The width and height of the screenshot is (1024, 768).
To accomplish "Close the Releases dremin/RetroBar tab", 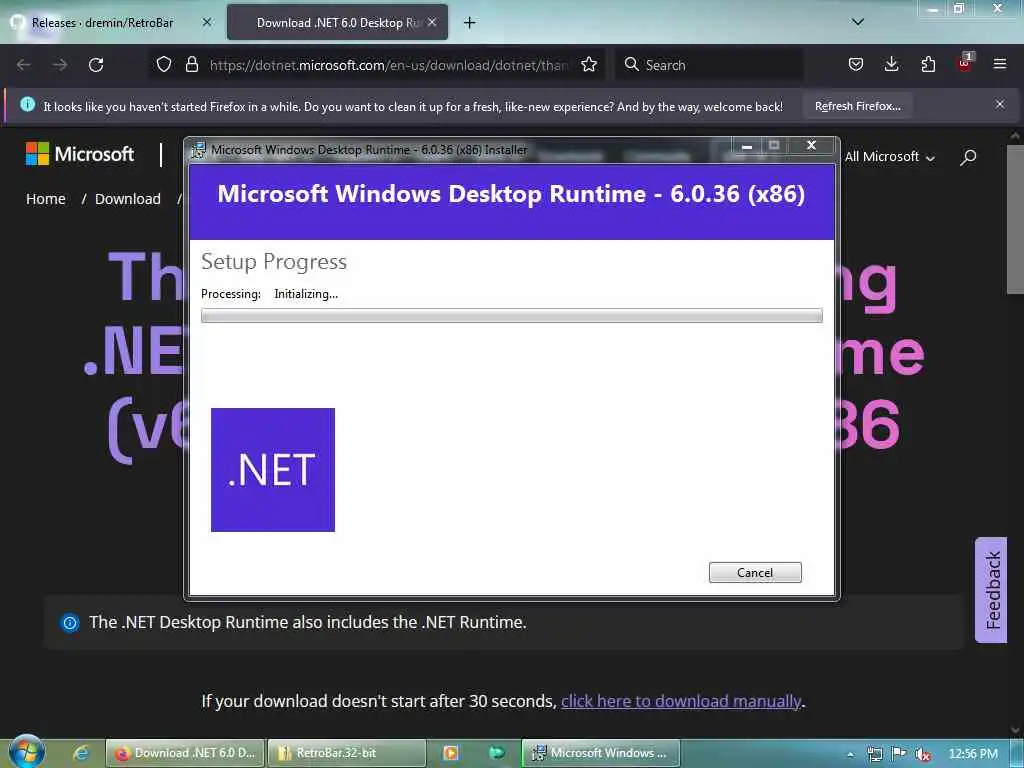I will tap(207, 22).
